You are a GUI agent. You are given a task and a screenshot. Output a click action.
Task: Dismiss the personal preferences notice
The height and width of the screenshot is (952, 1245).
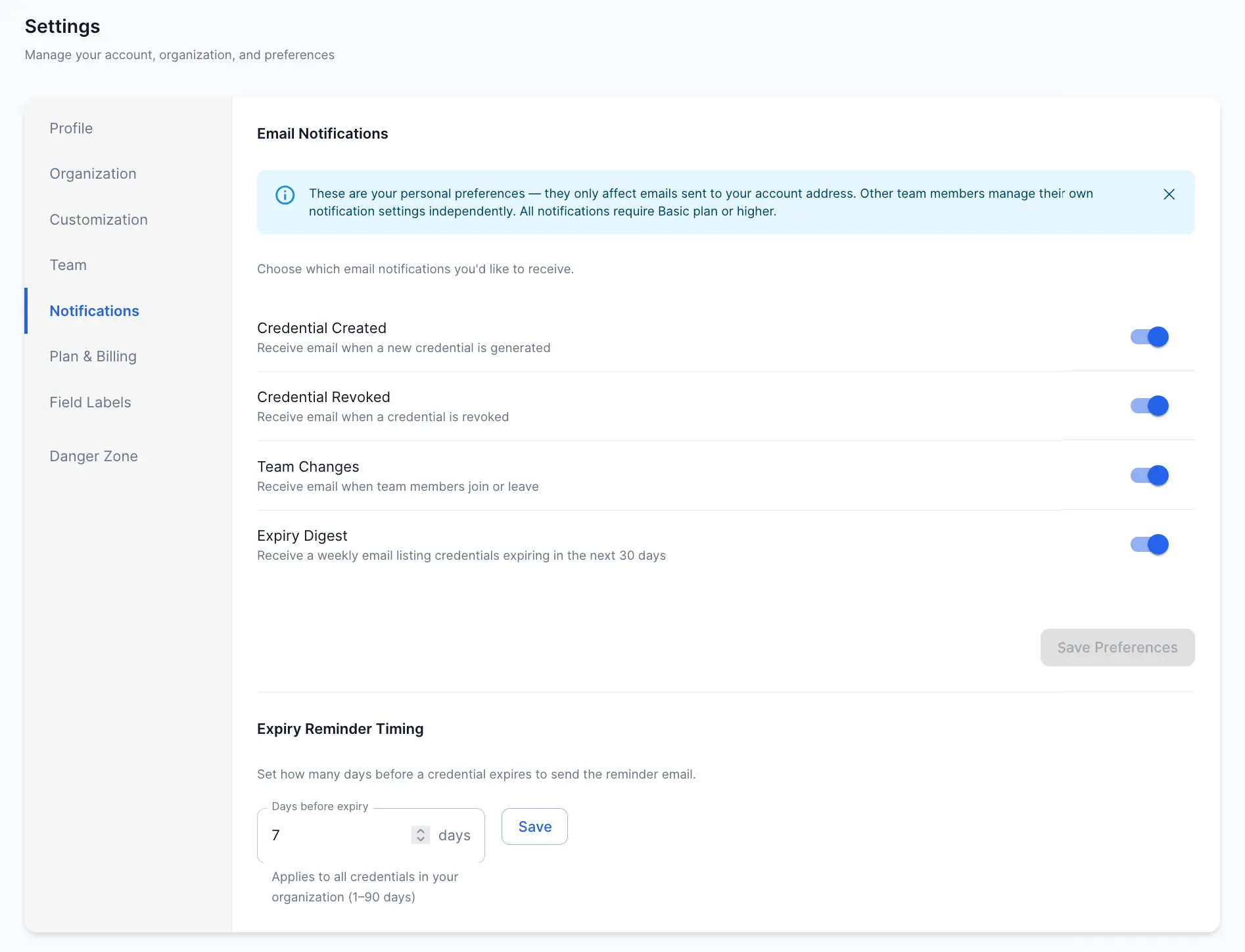pyautogui.click(x=1169, y=194)
